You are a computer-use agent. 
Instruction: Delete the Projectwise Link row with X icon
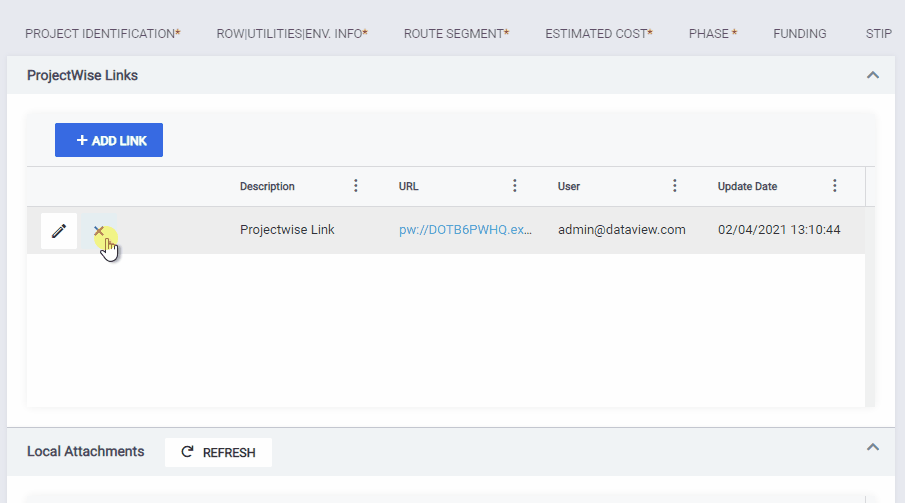pyautogui.click(x=99, y=231)
